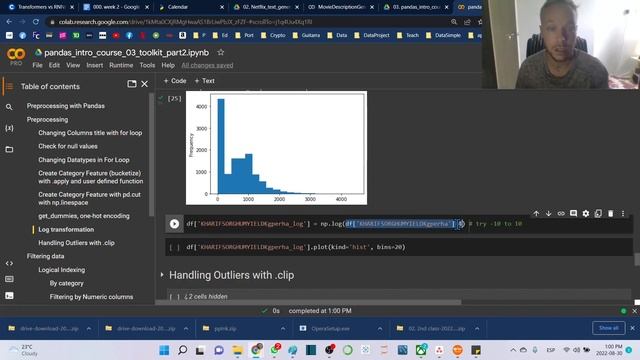The image size is (640, 360).
Task: Delete the cell with trash icon
Action: point(611,213)
